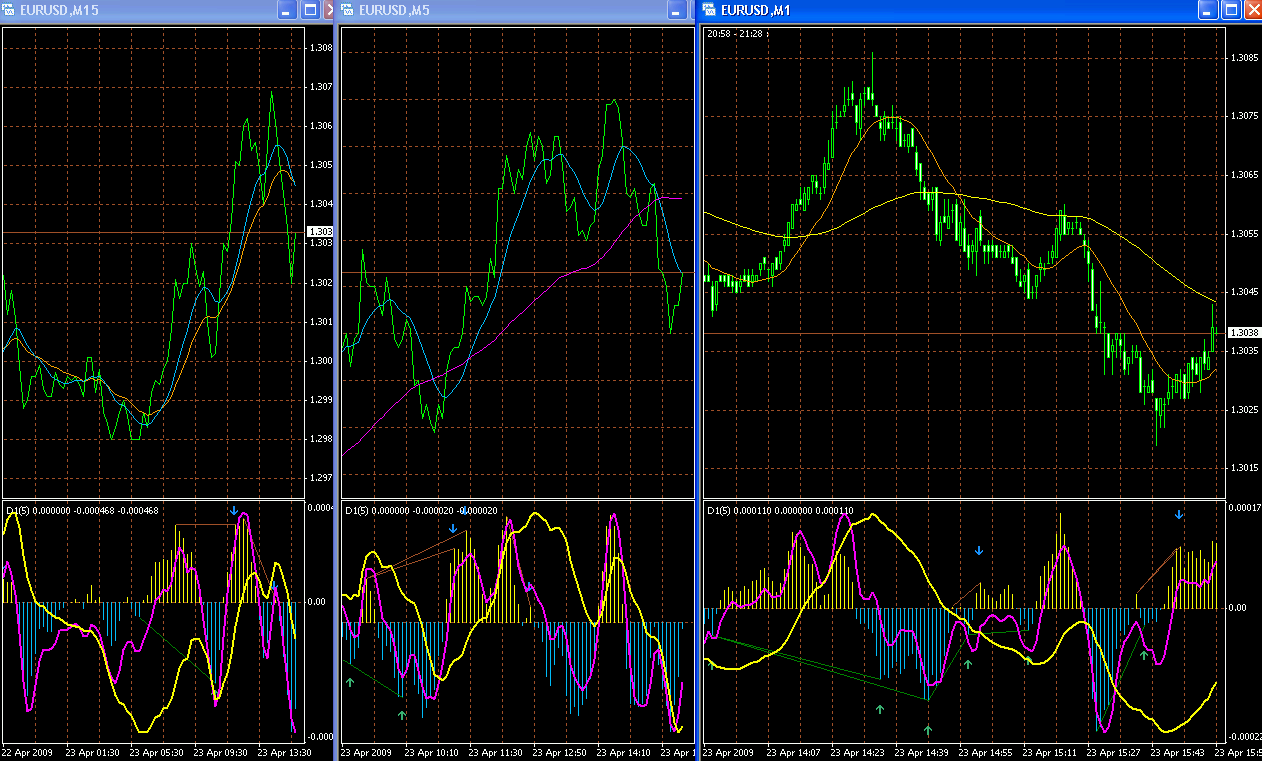
Task: Click the 0.00017 value on the M1 indicator scale
Action: [1244, 508]
